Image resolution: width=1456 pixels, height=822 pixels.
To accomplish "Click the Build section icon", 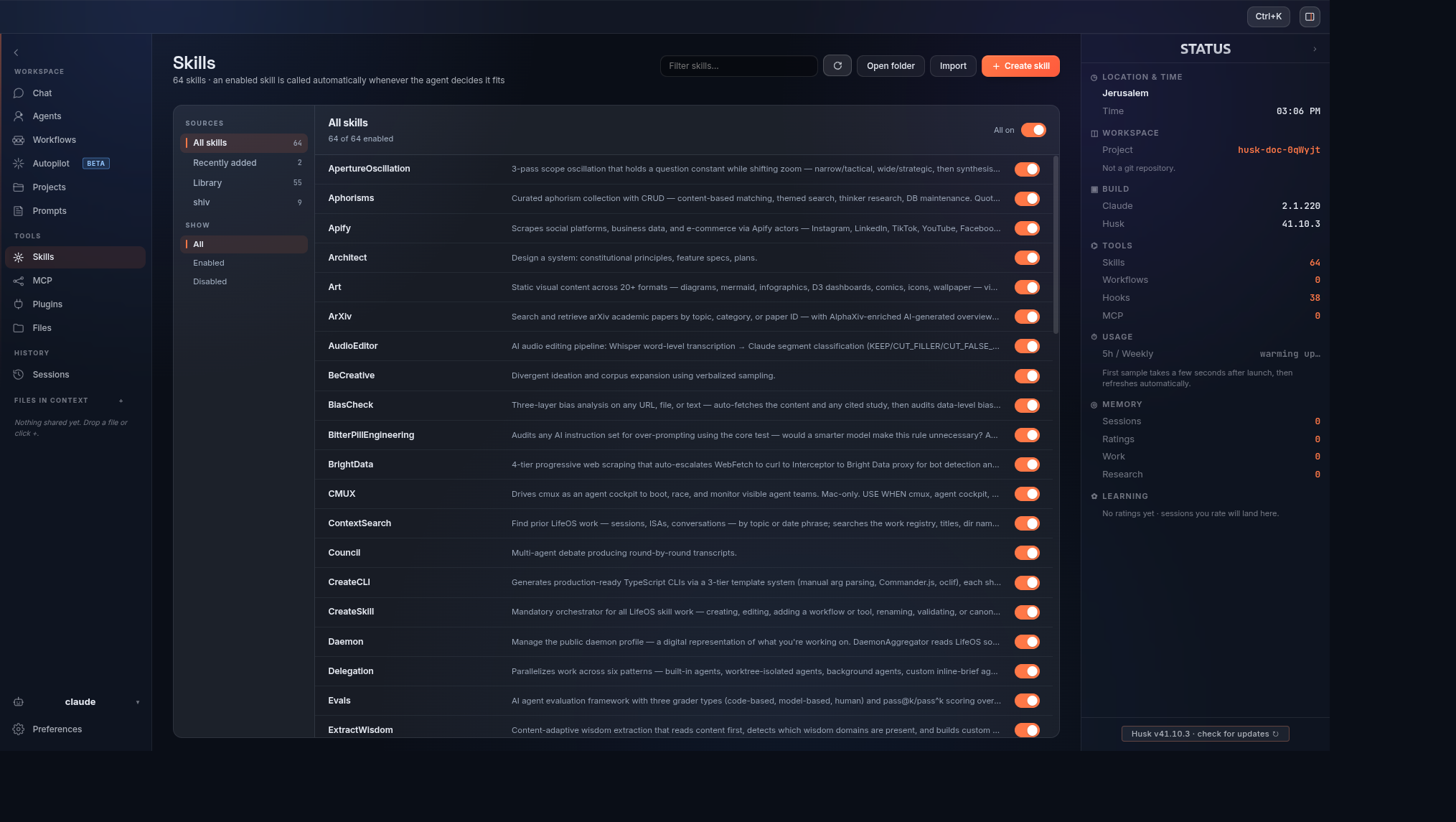I will [1094, 190].
